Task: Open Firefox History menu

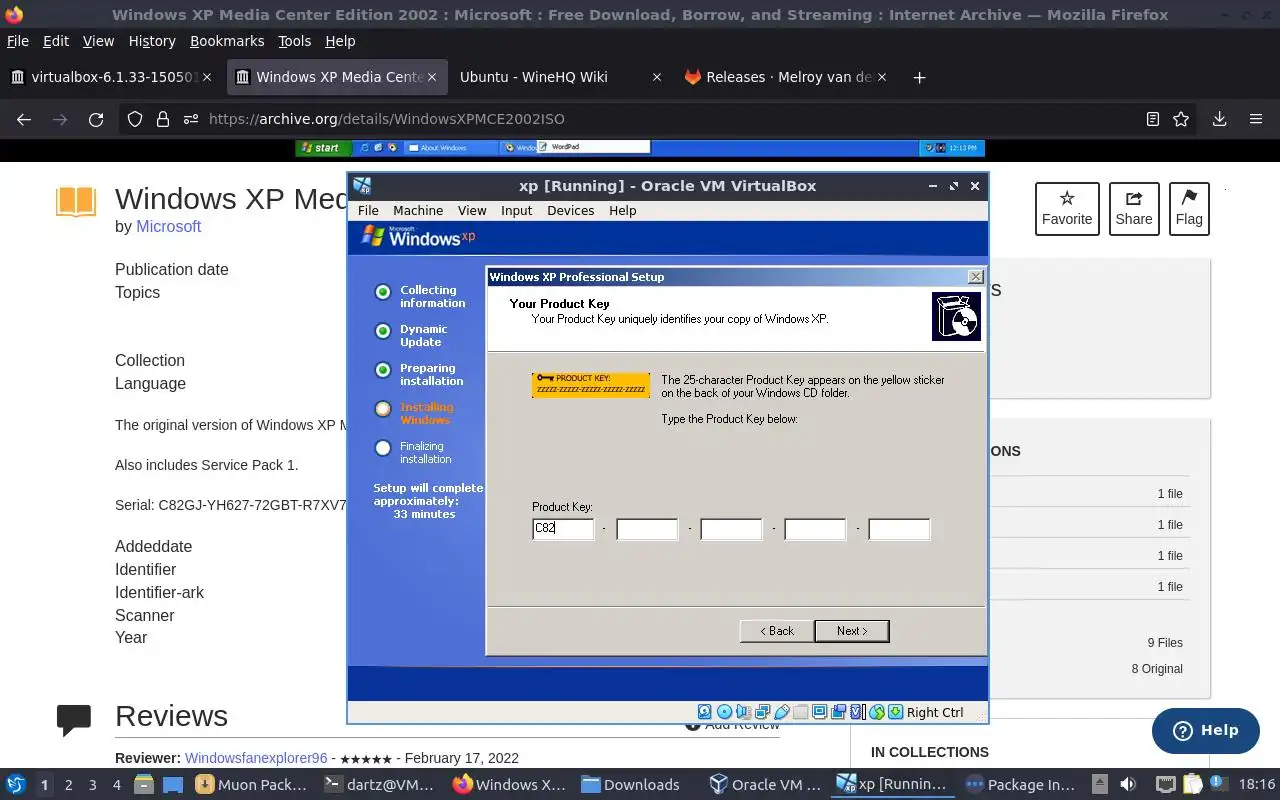Action: click(x=152, y=41)
